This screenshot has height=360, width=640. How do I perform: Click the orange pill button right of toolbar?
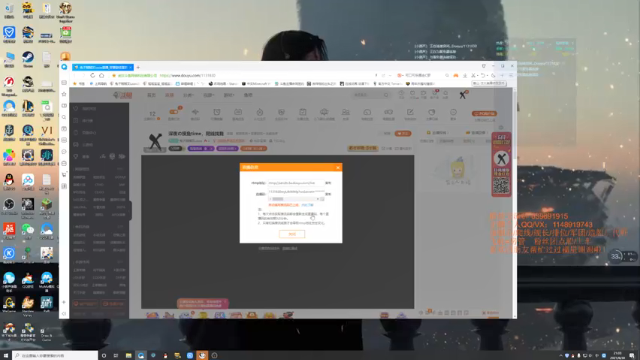point(484,113)
